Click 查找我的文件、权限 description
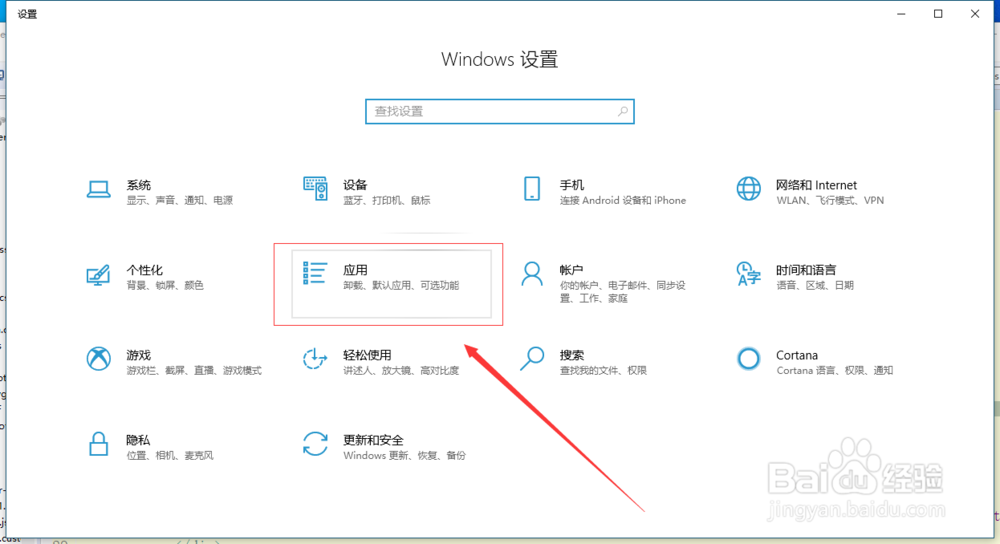1000x544 pixels. pos(603,371)
